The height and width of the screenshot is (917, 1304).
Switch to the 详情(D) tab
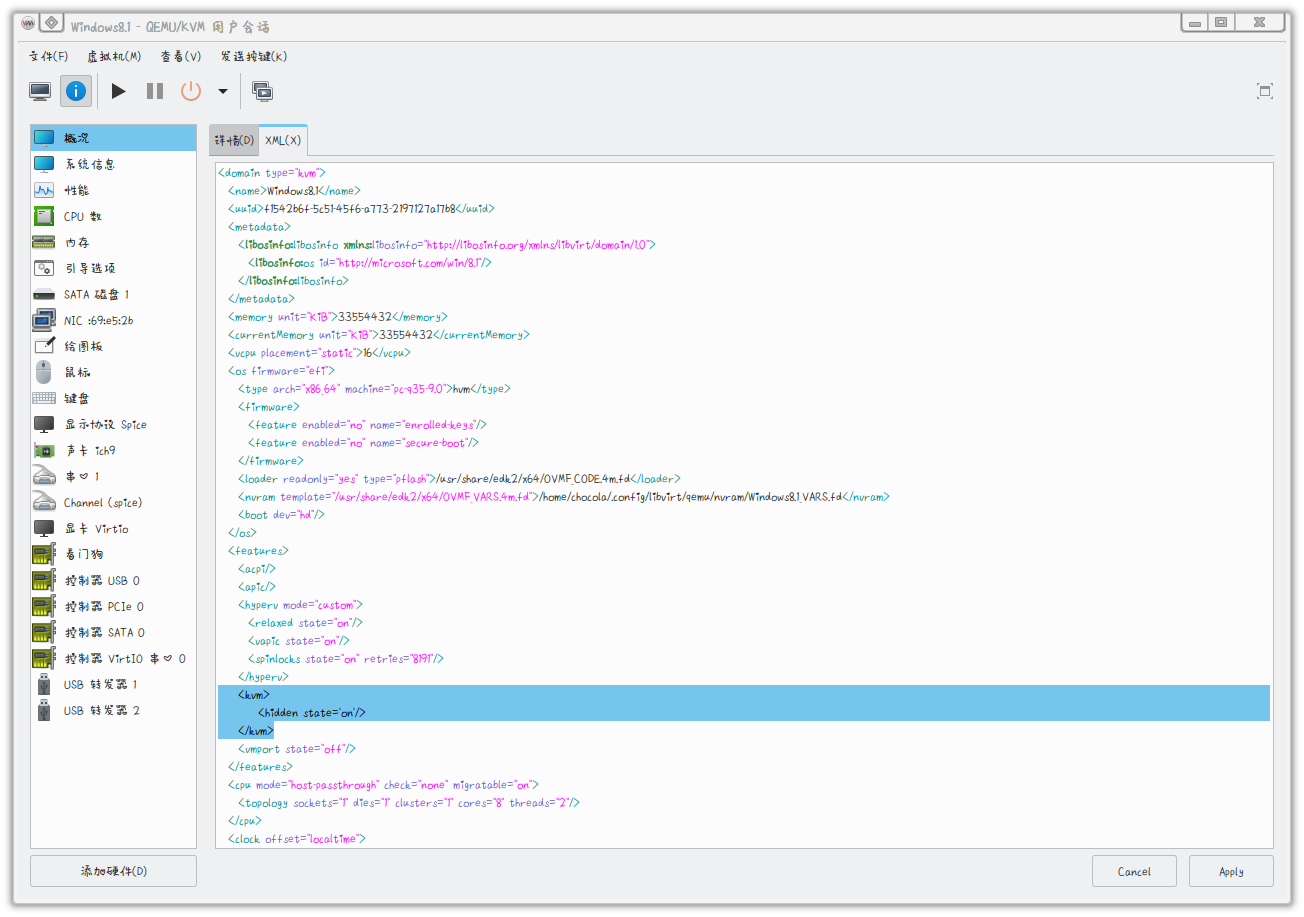235,141
